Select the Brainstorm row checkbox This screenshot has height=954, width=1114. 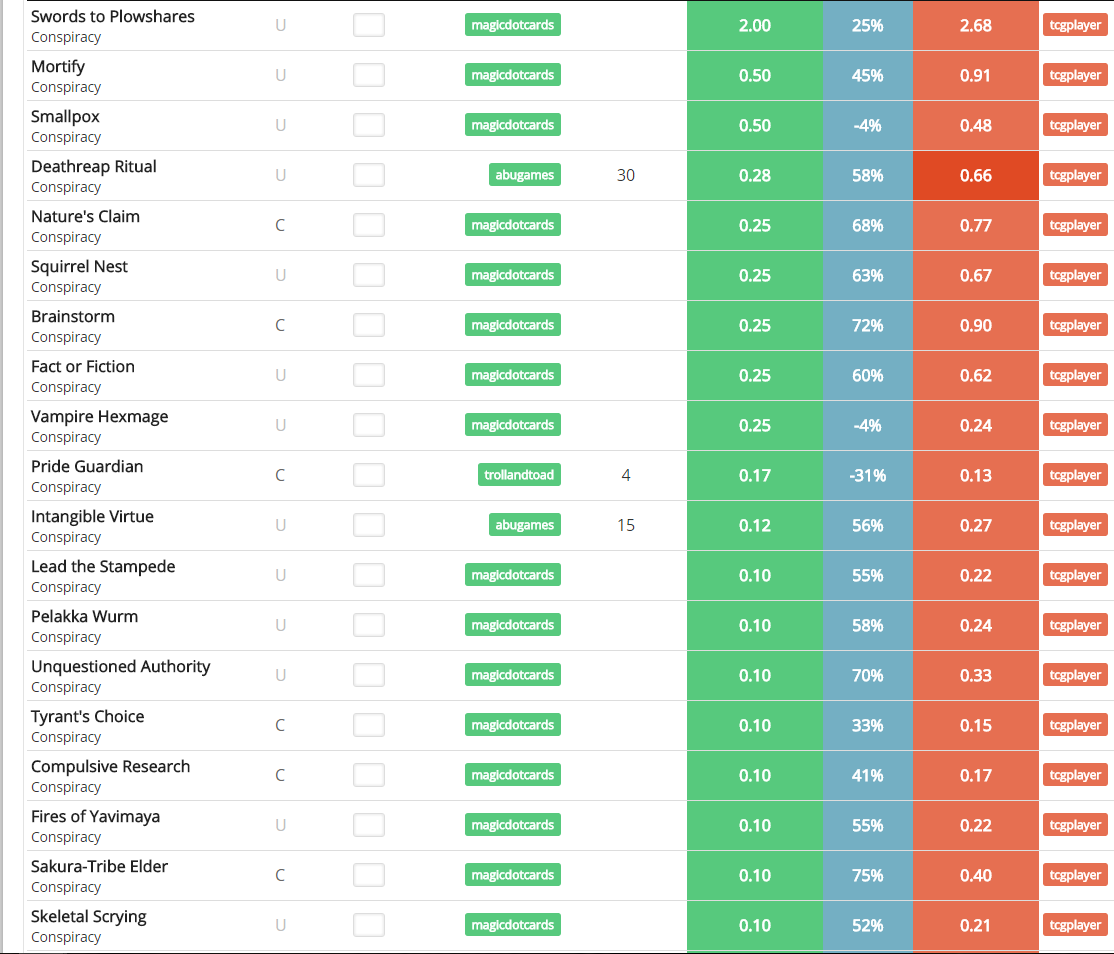click(368, 325)
